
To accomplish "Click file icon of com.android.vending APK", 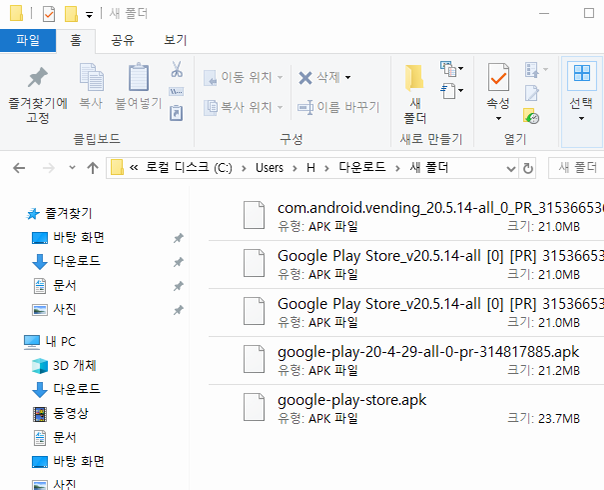I will pos(254,215).
